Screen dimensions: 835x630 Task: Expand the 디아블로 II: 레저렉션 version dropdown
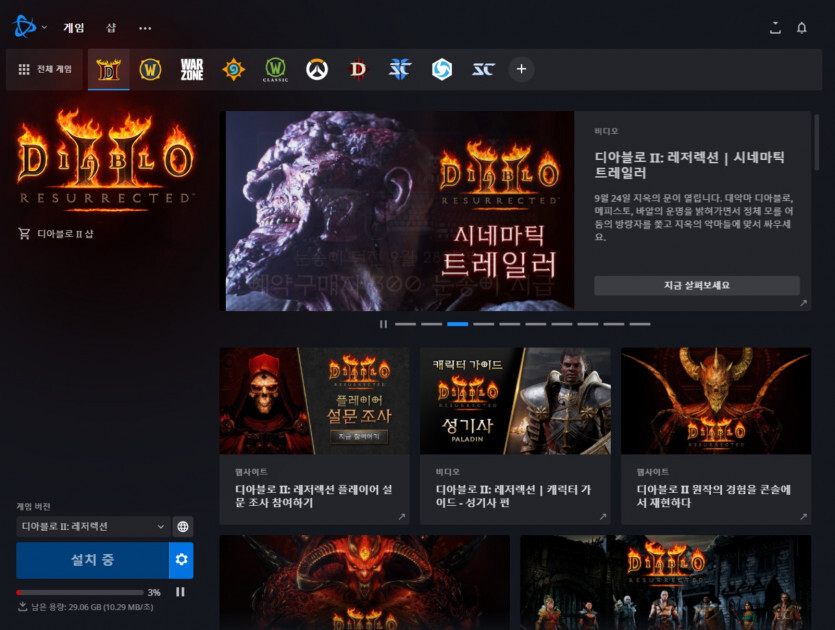(x=93, y=527)
